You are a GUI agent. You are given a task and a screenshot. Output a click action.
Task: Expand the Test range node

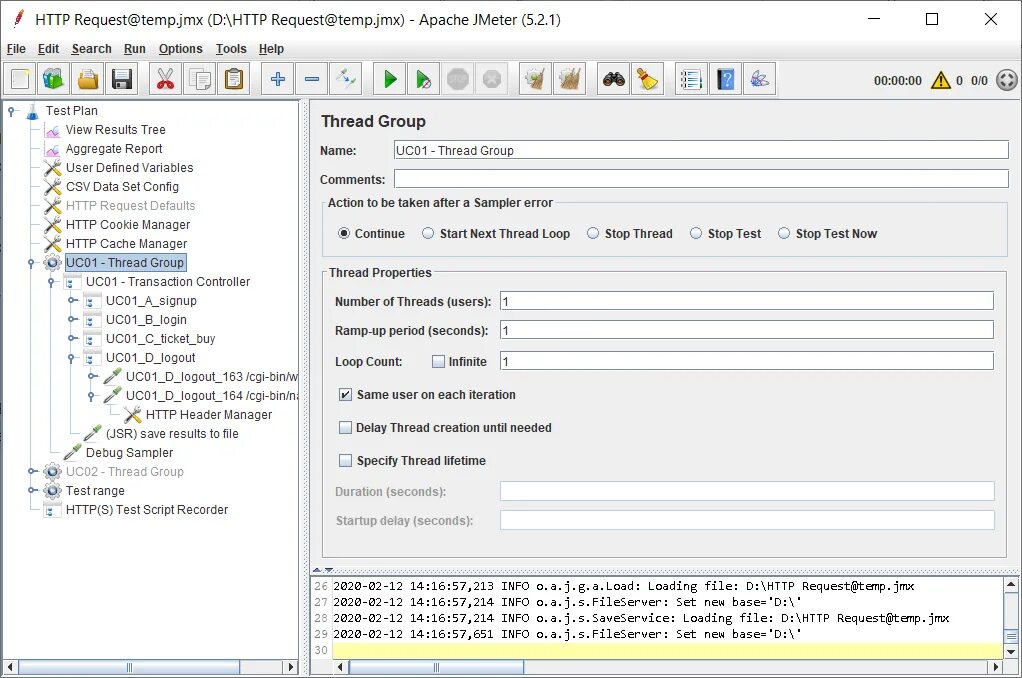[x=31, y=490]
